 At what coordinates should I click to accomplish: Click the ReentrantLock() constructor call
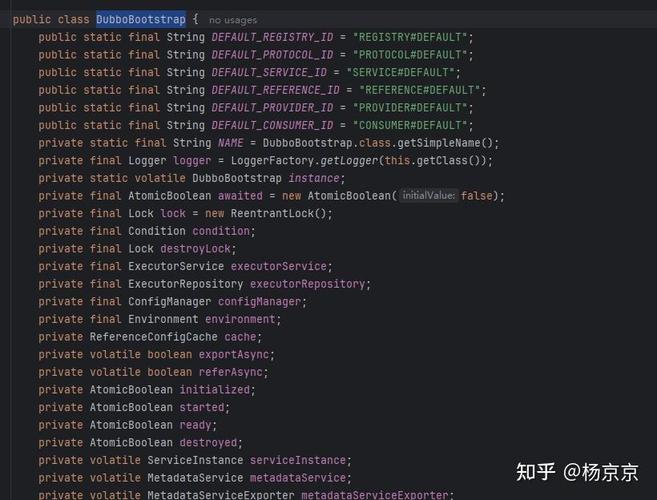pyautogui.click(x=278, y=213)
